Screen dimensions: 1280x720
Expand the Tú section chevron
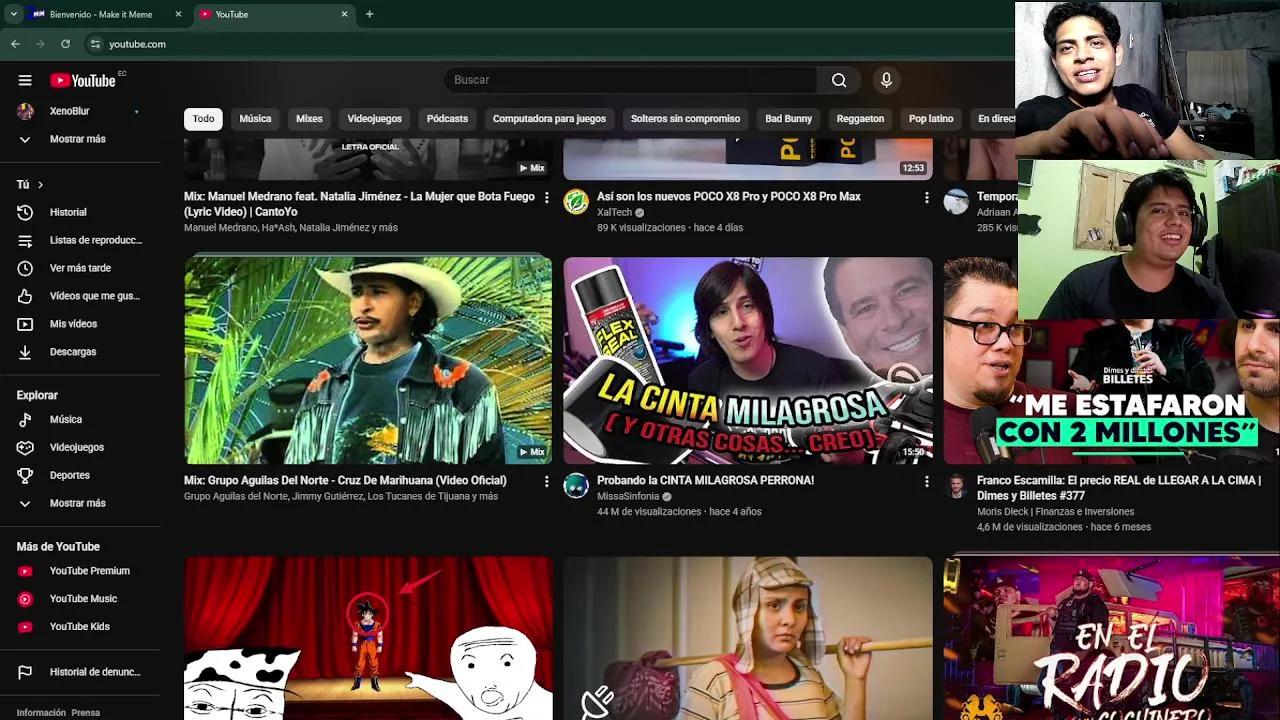pyautogui.click(x=40, y=185)
